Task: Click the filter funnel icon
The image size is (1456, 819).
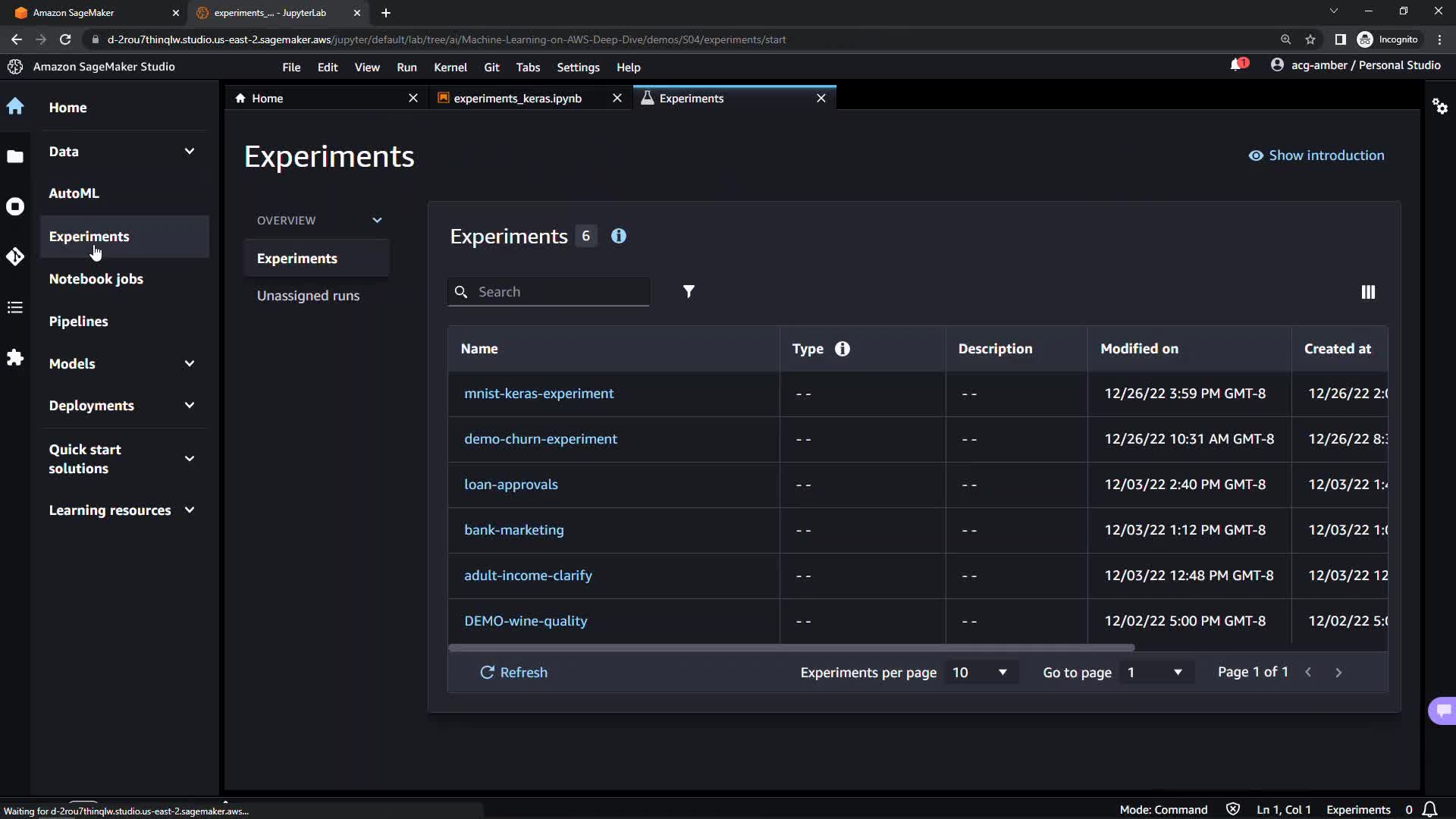Action: click(689, 292)
